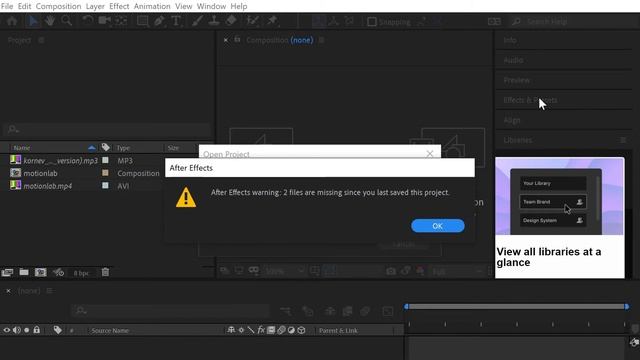Select the Rectangle shape tool
Image resolution: width=640 pixels, height=360 pixels.
(x=143, y=21)
